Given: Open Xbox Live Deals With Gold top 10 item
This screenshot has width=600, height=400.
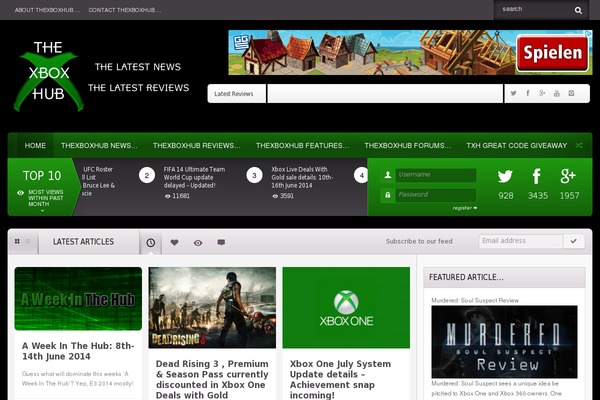Looking at the screenshot, I should (x=302, y=177).
